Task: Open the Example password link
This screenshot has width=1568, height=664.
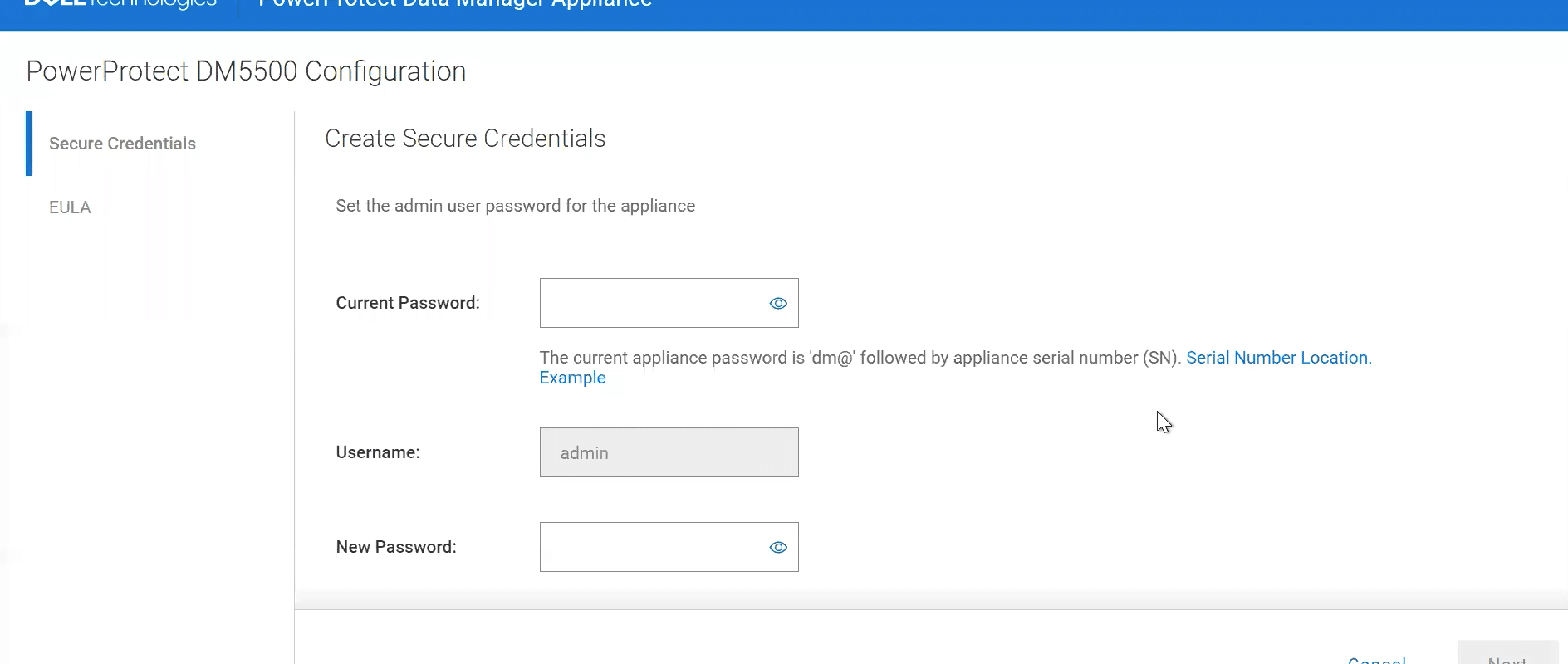Action: click(x=572, y=378)
